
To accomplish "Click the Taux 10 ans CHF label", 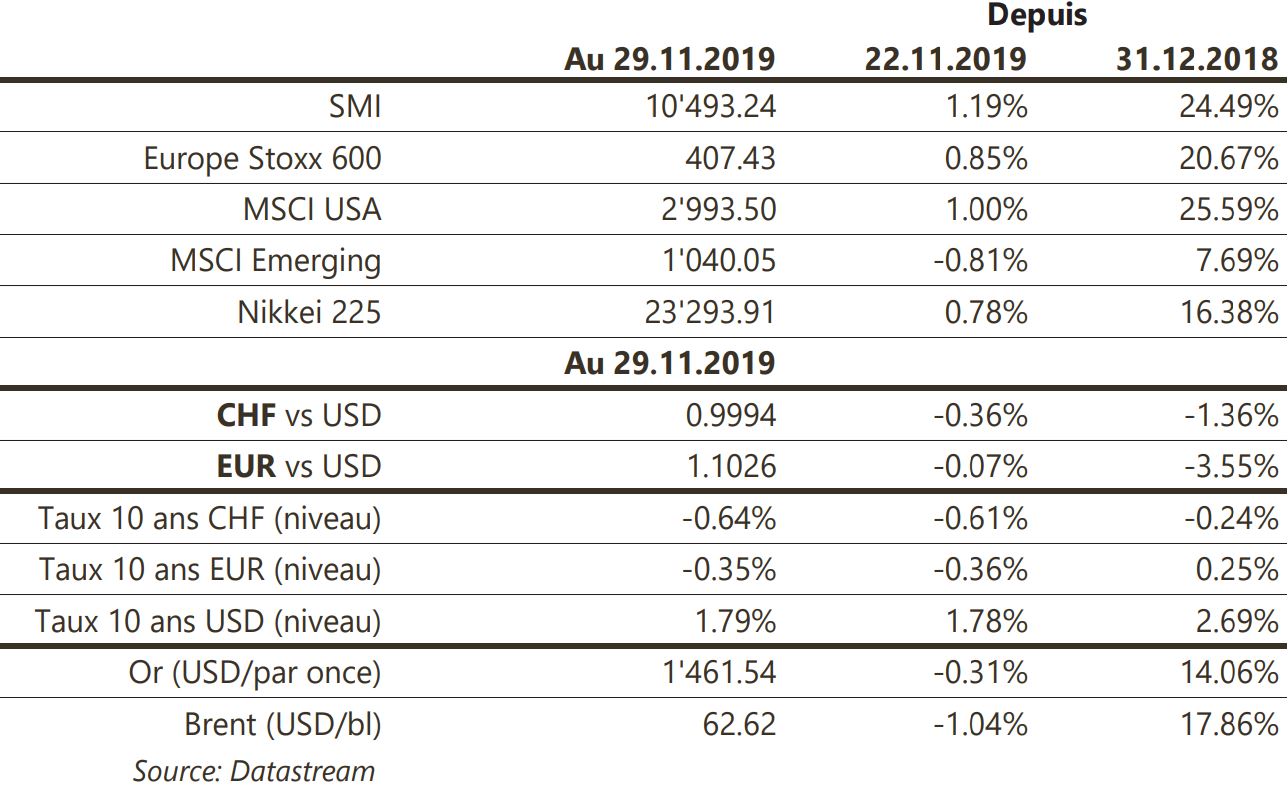I will [210, 518].
